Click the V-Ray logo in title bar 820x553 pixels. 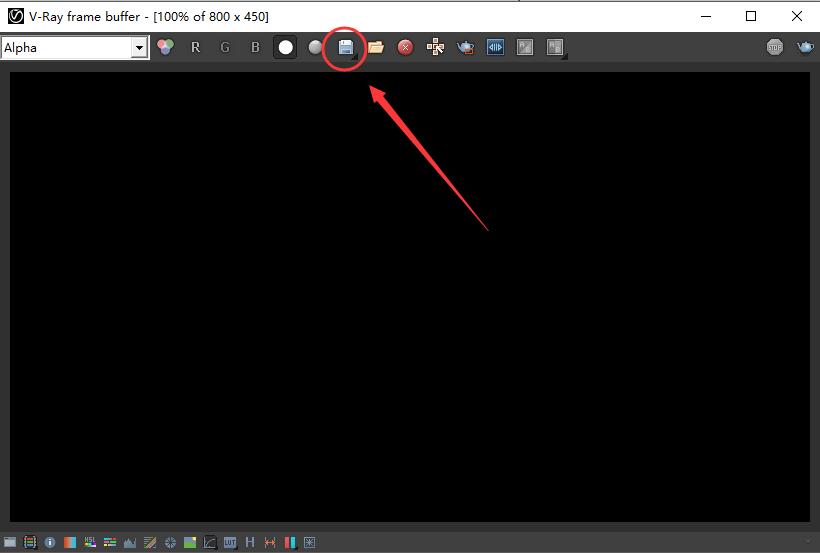[x=16, y=16]
